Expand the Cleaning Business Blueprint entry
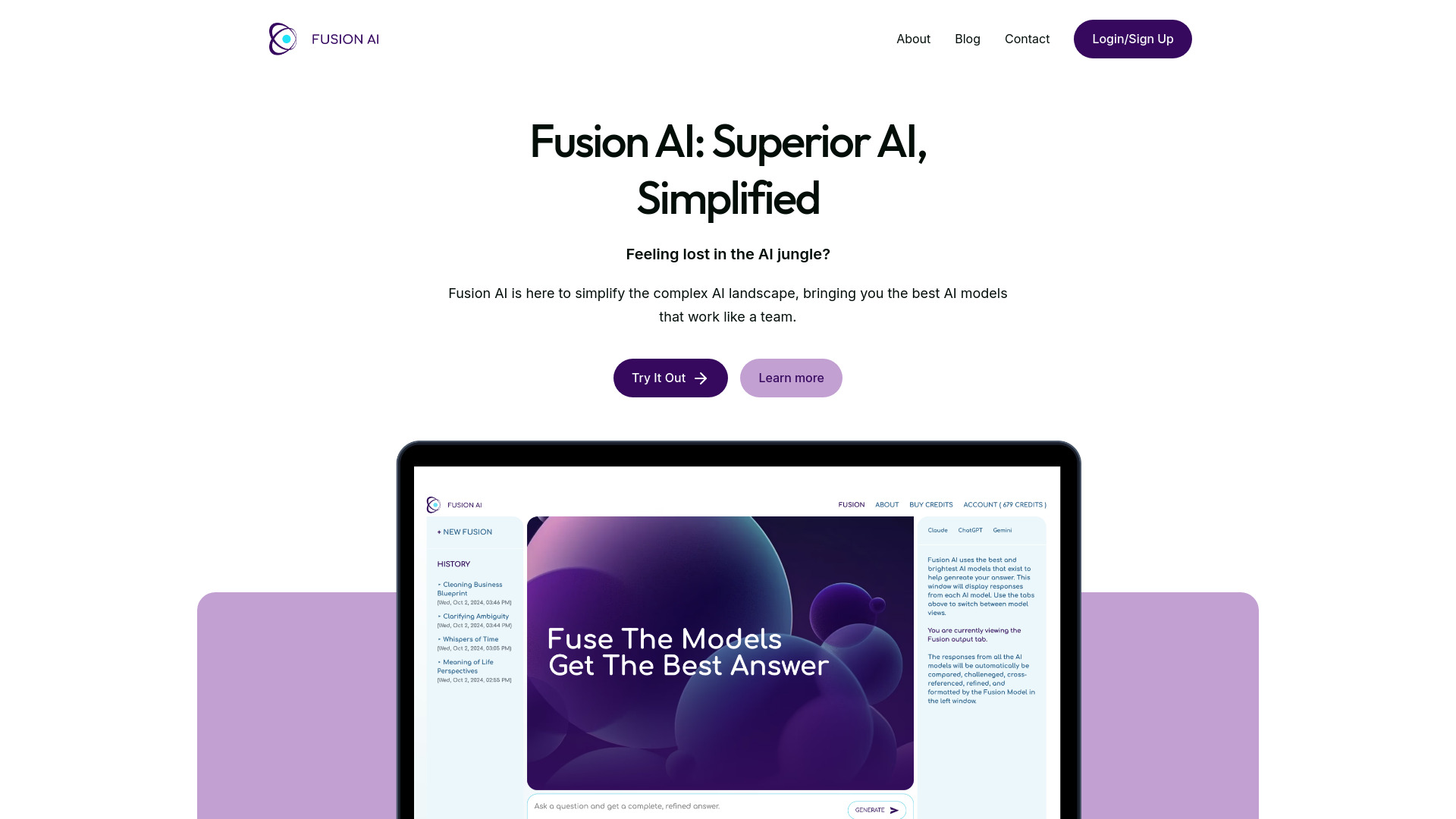The image size is (1456, 819). coord(470,588)
